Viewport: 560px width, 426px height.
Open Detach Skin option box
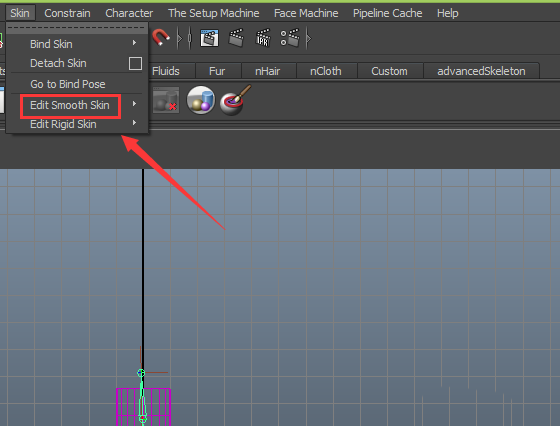pyautogui.click(x=135, y=64)
